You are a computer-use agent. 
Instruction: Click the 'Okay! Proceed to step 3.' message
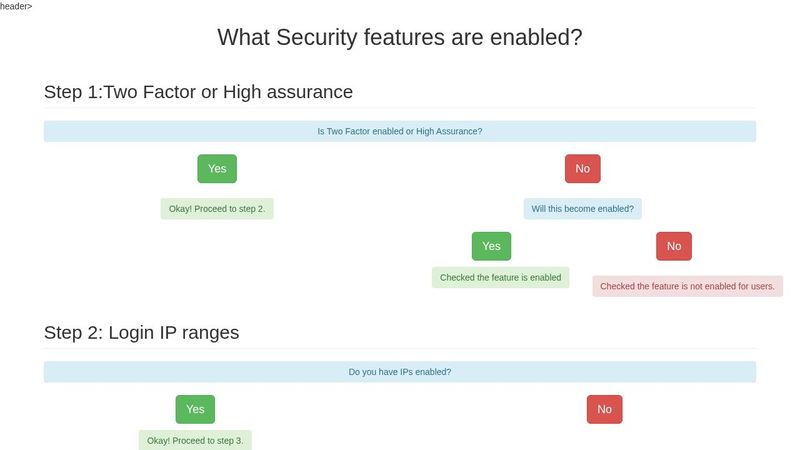tap(195, 440)
